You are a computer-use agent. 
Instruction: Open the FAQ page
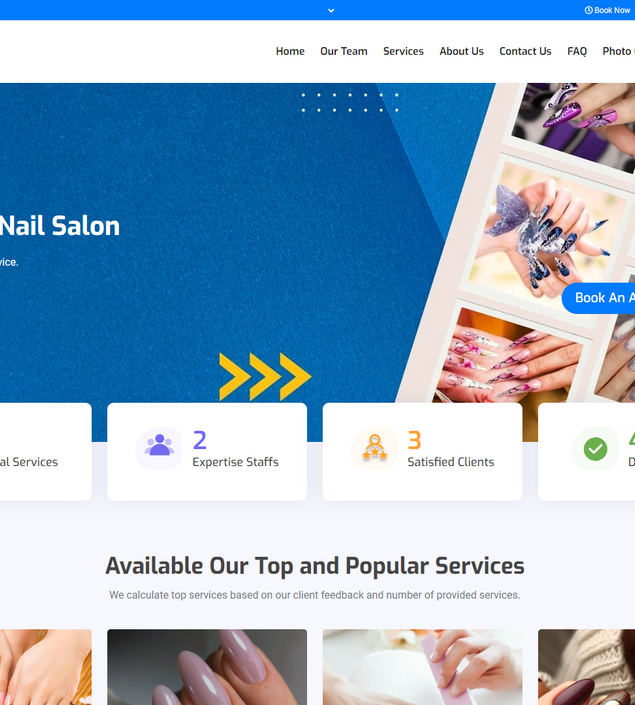(577, 51)
